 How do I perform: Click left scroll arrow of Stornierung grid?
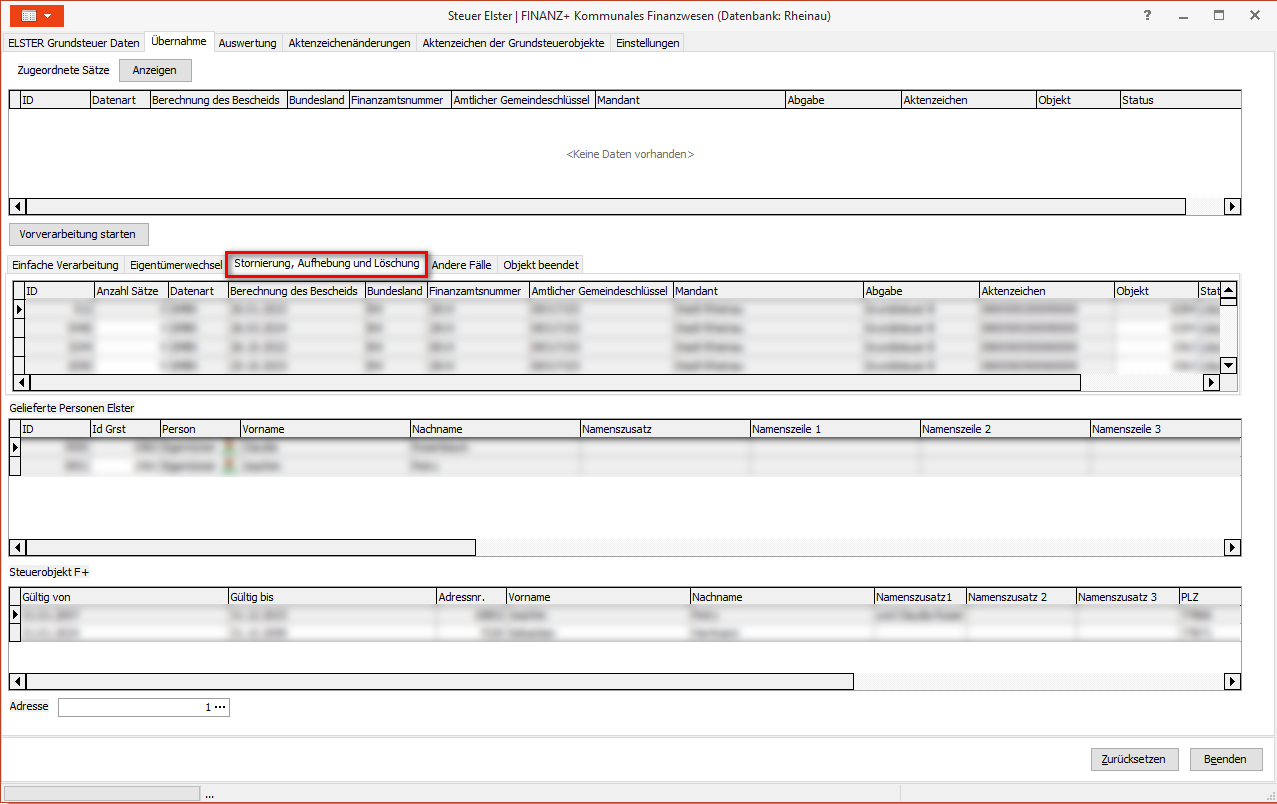point(22,382)
